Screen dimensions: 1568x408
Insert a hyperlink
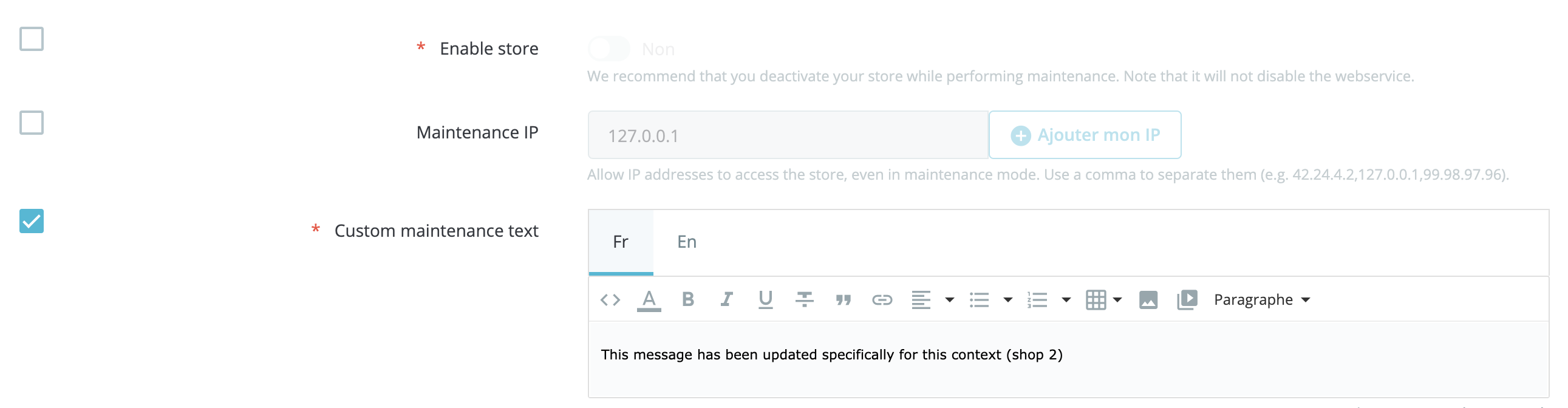[x=882, y=299]
